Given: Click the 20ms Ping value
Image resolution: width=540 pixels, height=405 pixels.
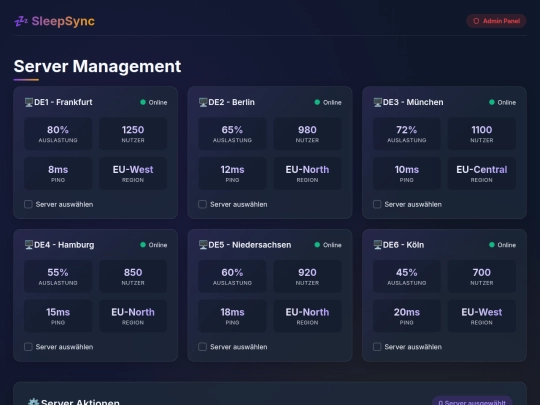Looking at the screenshot, I should (407, 312).
